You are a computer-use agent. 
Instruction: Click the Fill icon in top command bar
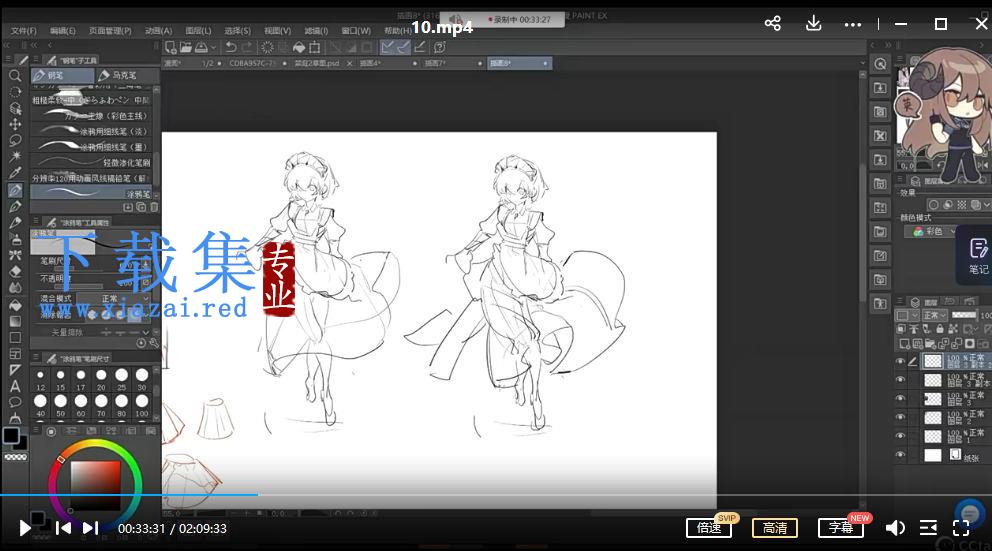pyautogui.click(x=299, y=47)
